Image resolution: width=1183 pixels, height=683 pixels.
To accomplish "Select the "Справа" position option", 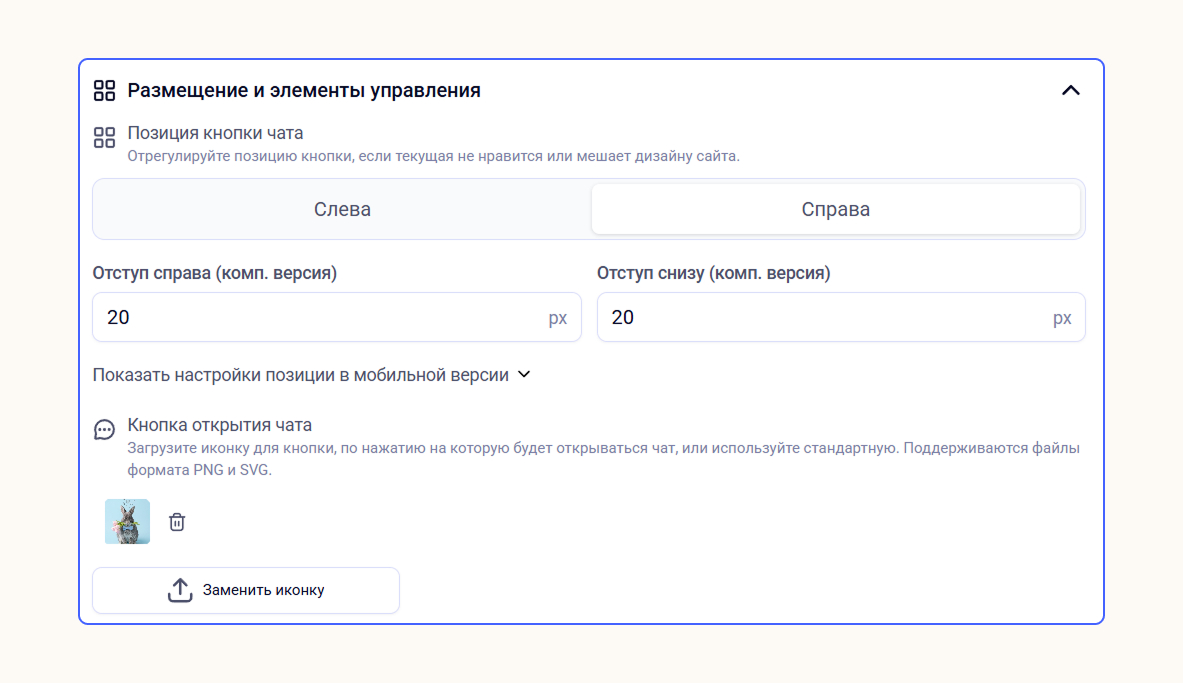I will coord(835,210).
